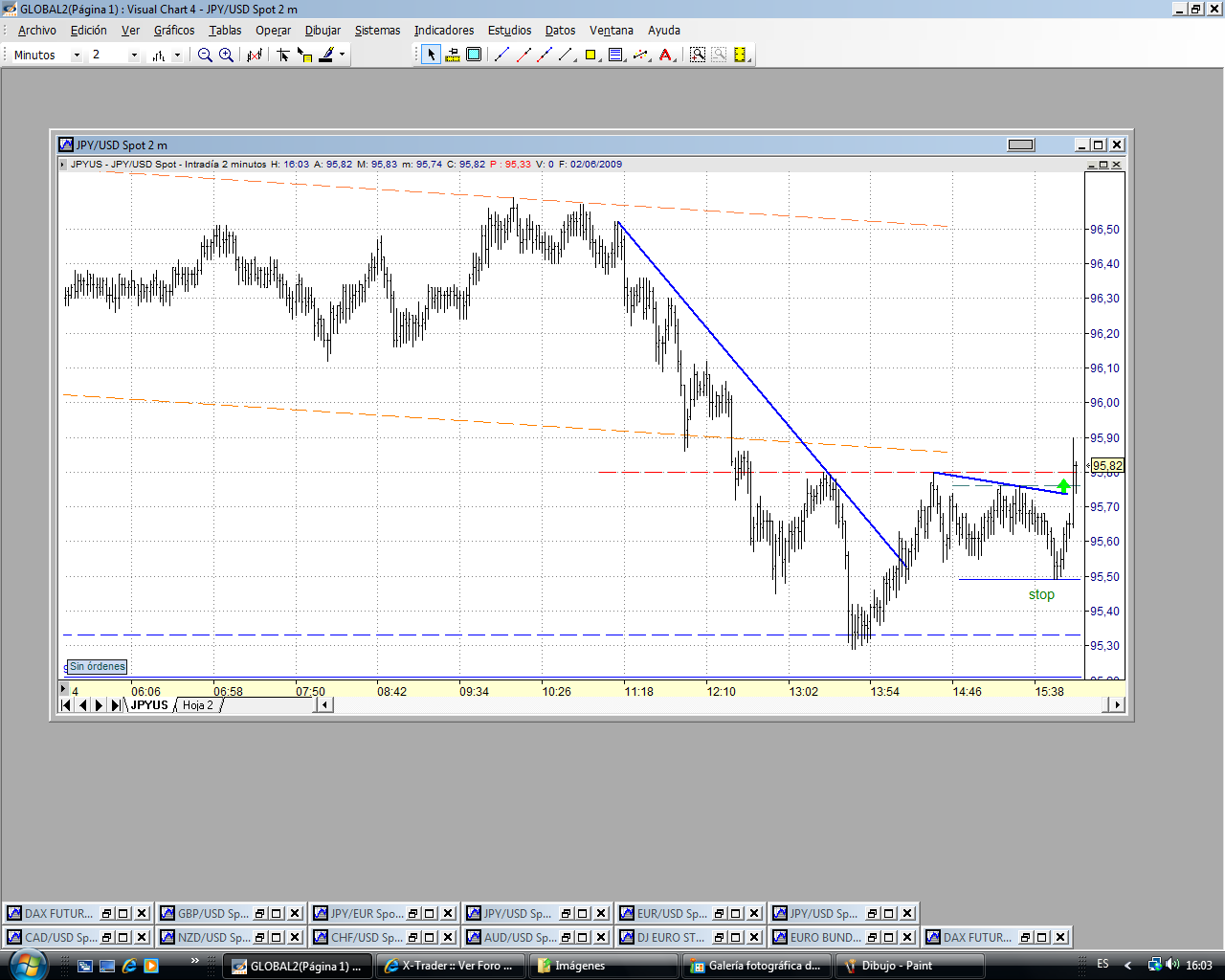Viewport: 1225px width, 980px height.
Task: Maximize the CHF/USD minimized window
Action: [430, 938]
